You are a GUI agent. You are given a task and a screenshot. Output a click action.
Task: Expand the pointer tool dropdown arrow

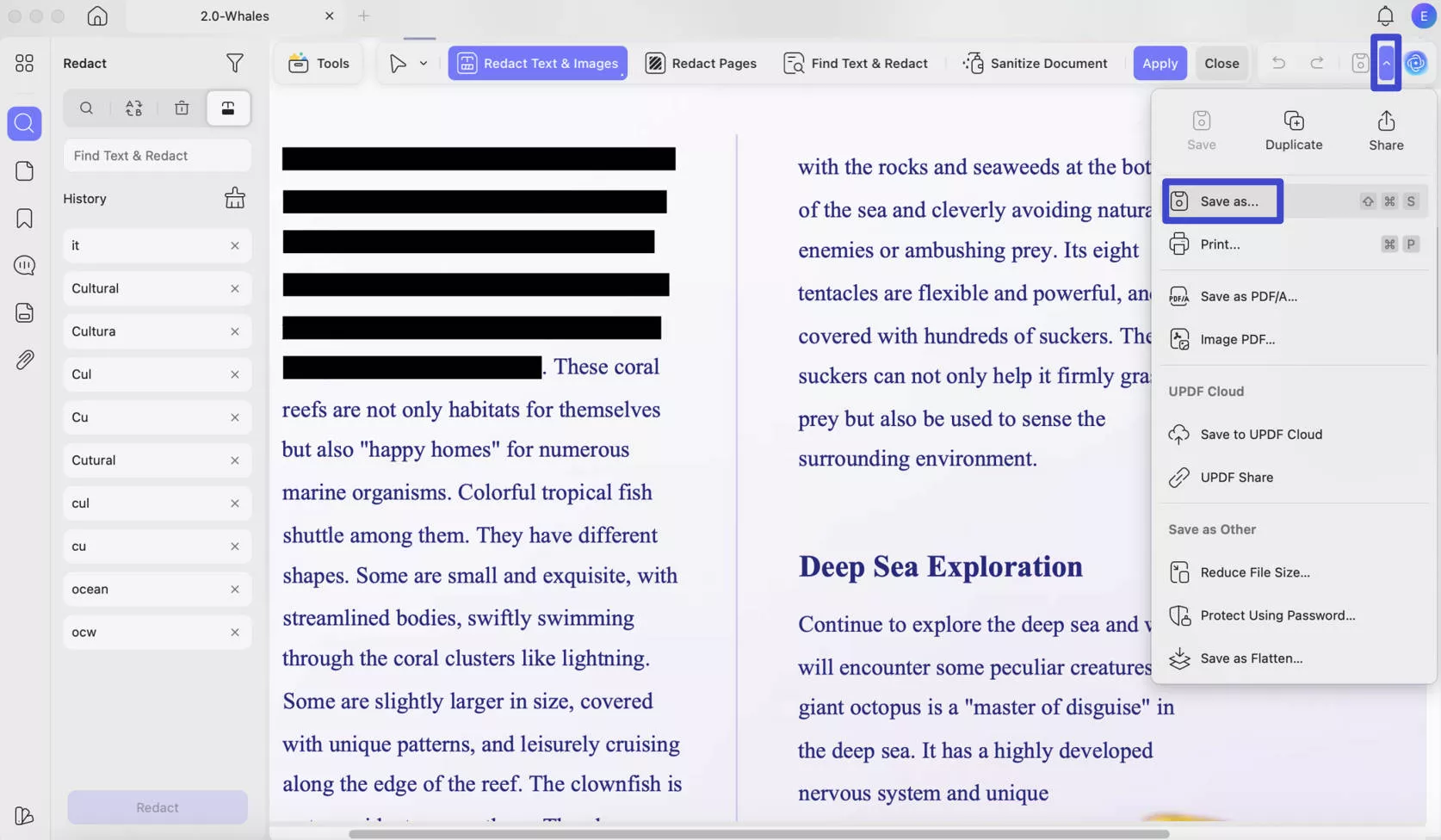(423, 63)
